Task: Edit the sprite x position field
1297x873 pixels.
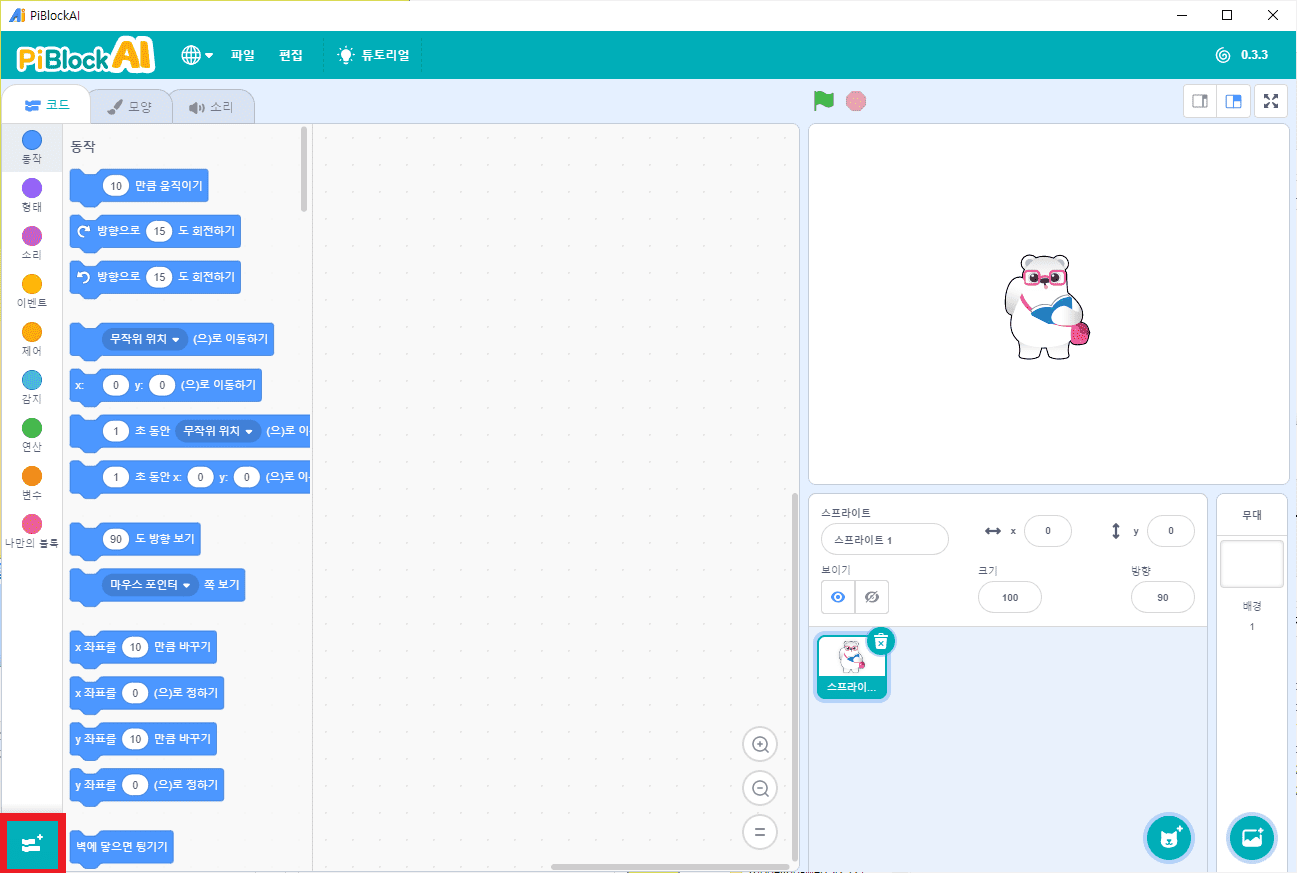Action: (1048, 531)
